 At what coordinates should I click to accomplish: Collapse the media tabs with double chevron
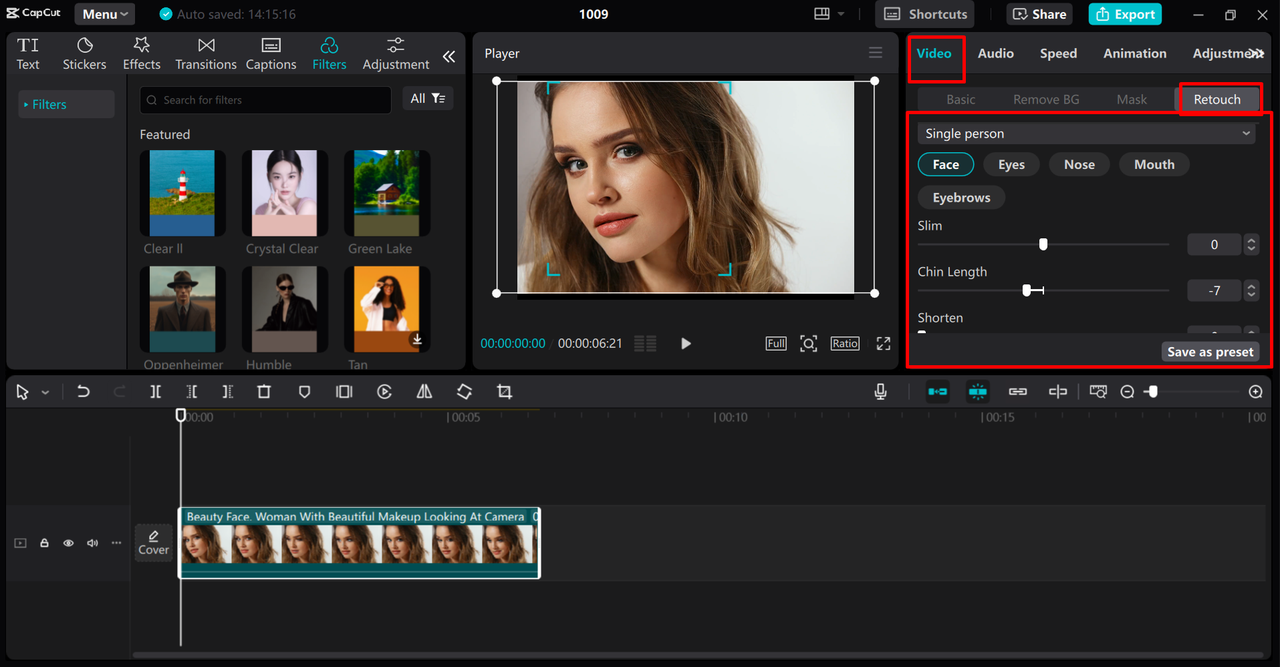coord(449,57)
